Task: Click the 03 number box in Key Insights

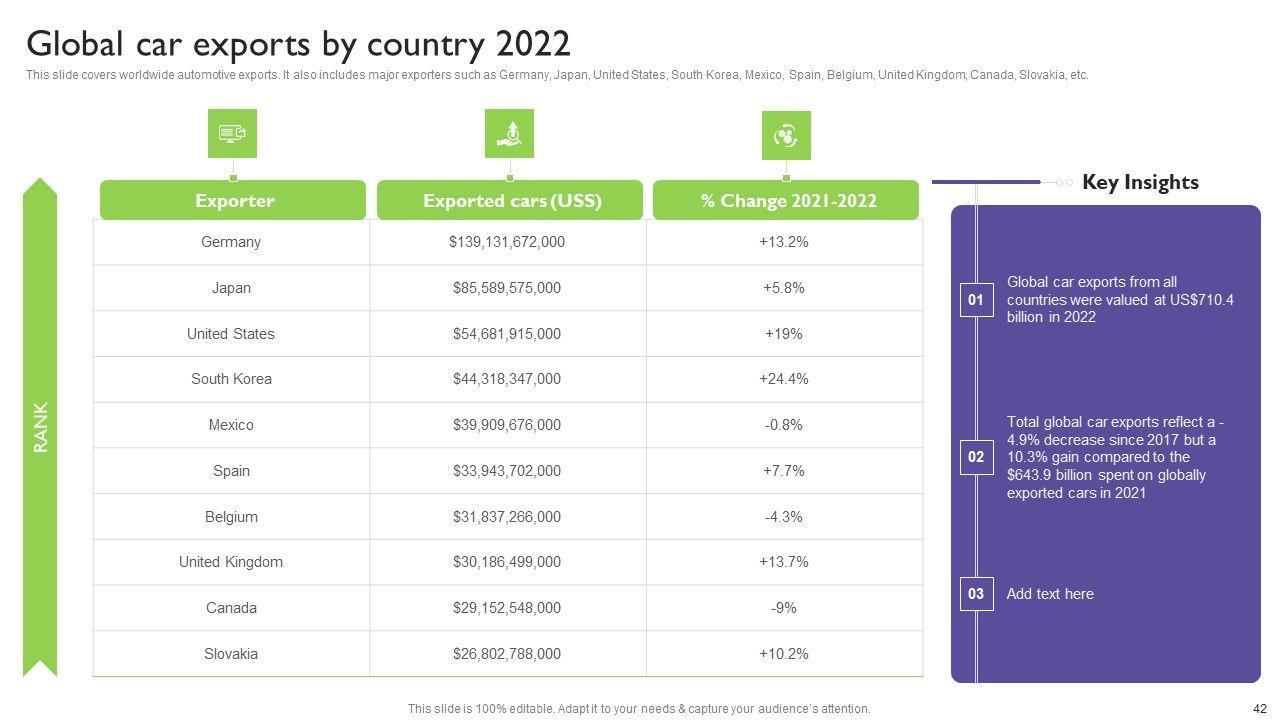Action: (976, 594)
